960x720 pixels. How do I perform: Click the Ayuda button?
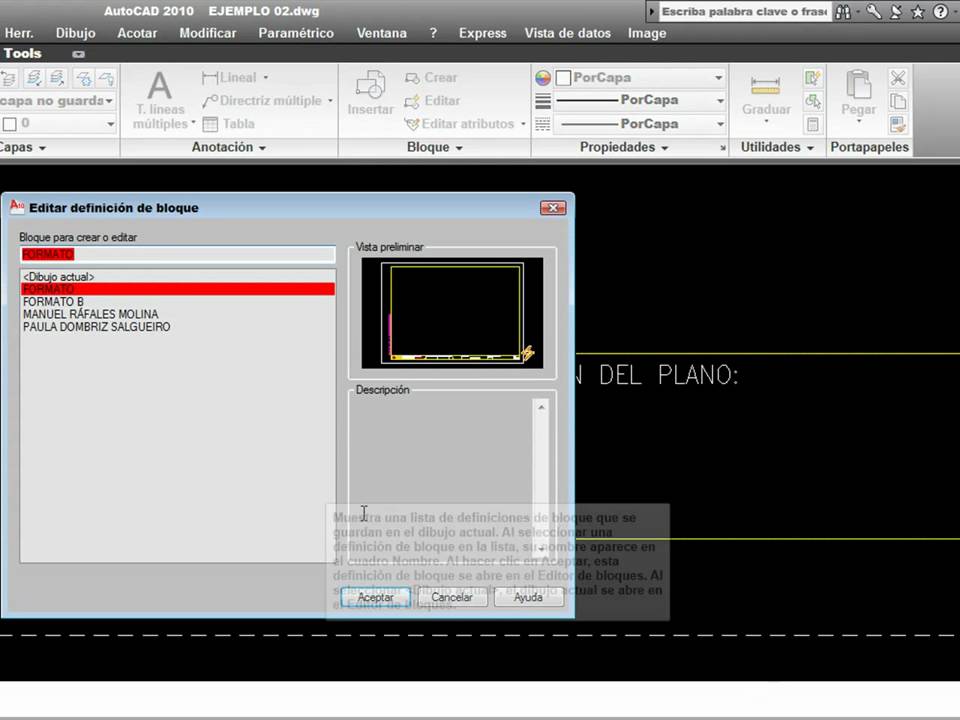[x=528, y=597]
